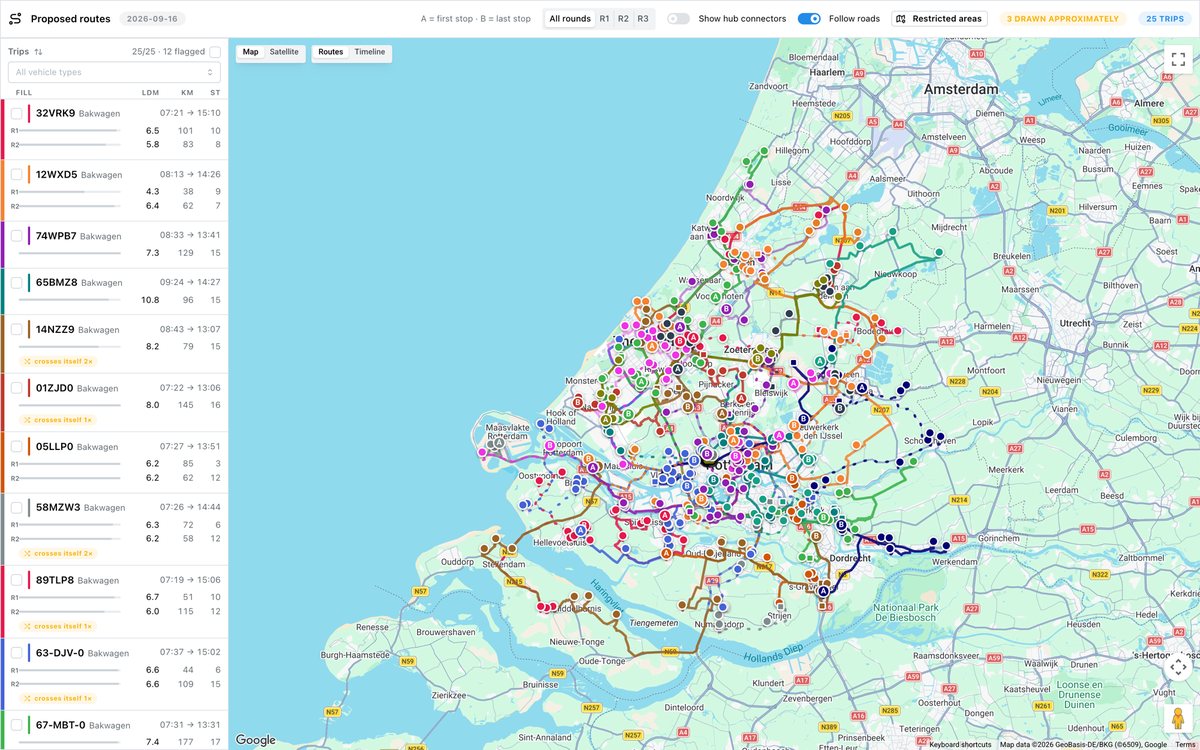
Task: Click the map fullscreen icon
Action: pos(1178,59)
